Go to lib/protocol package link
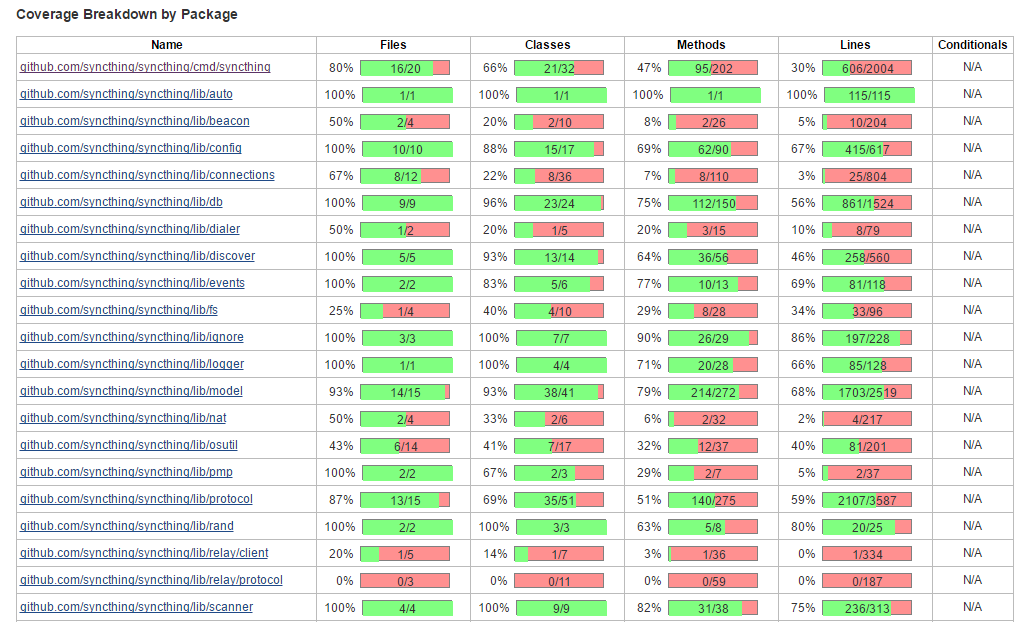Screen dimensions: 1022x622 pos(136,499)
